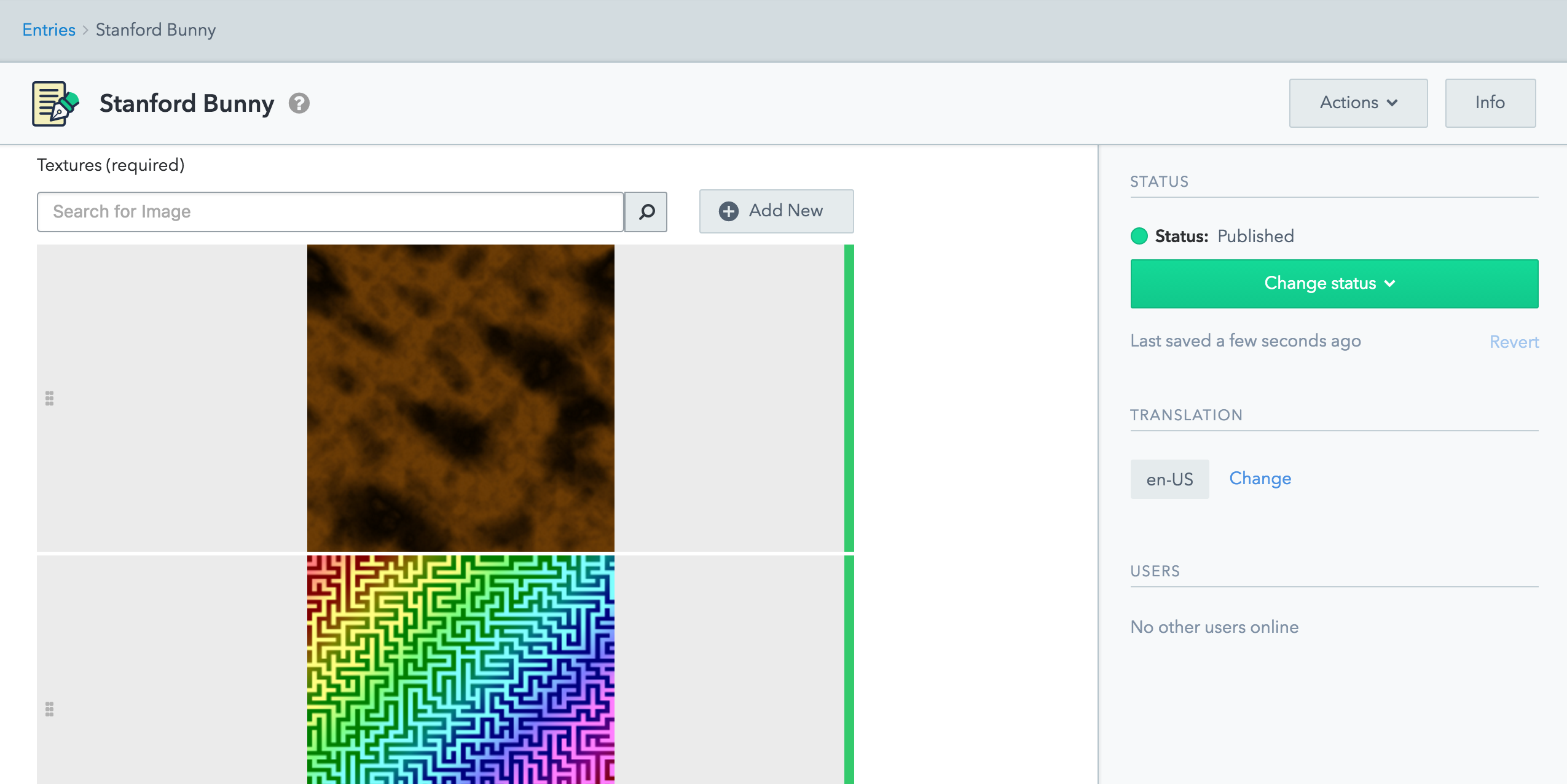Select the brown cloudy texture thumbnail
Viewport: 1567px width, 784px height.
[x=460, y=398]
